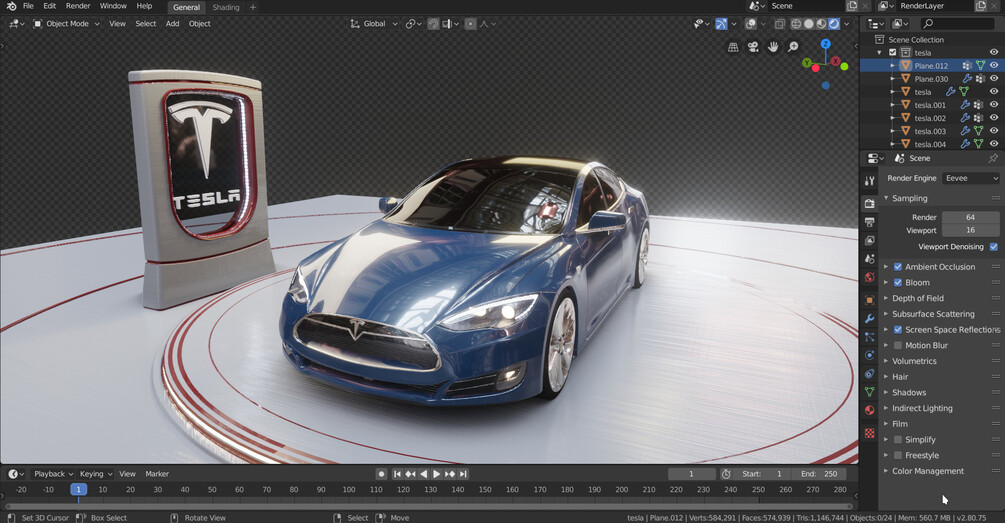Viewport: 1005px width, 523px height.
Task: Open the Texture properties checker icon
Action: coord(869,433)
